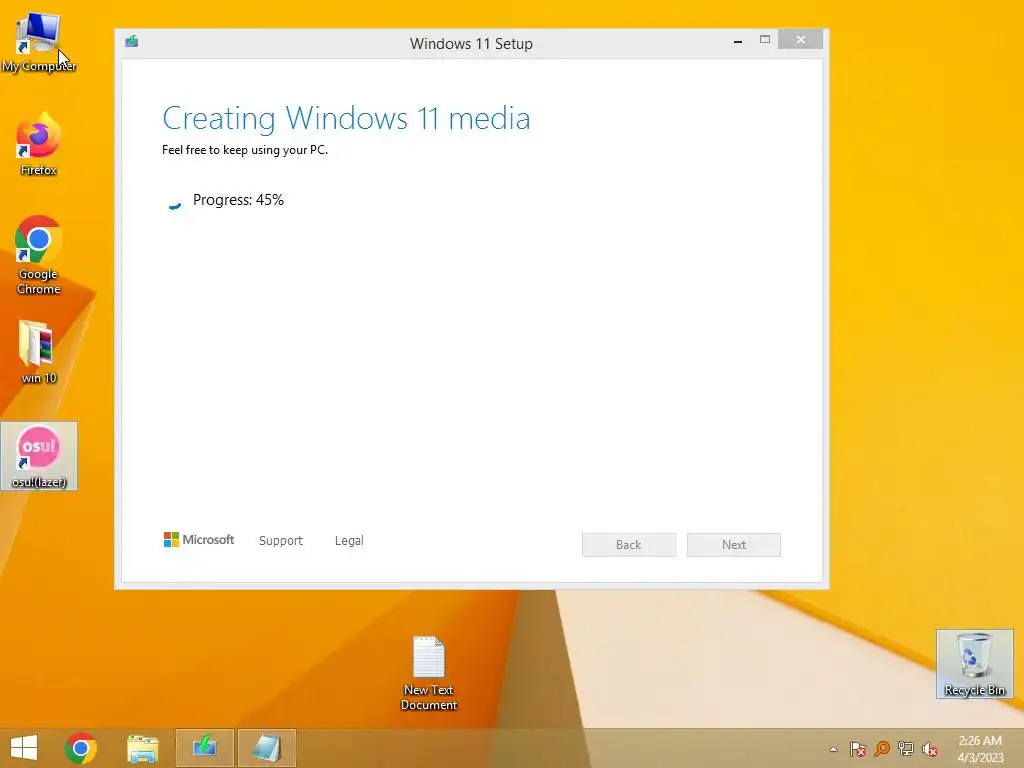Open the Windows Start button
This screenshot has width=1024, height=768.
pyautogui.click(x=24, y=748)
